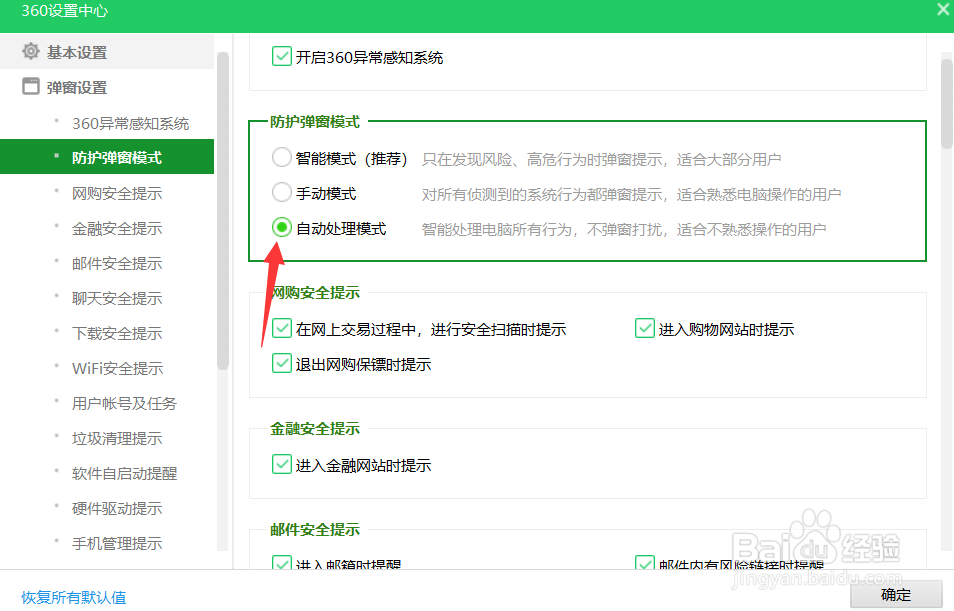Screen dimensions: 954x611
Task: Uncheck 开启360异常感知系统 checkbox
Action: coord(282,57)
